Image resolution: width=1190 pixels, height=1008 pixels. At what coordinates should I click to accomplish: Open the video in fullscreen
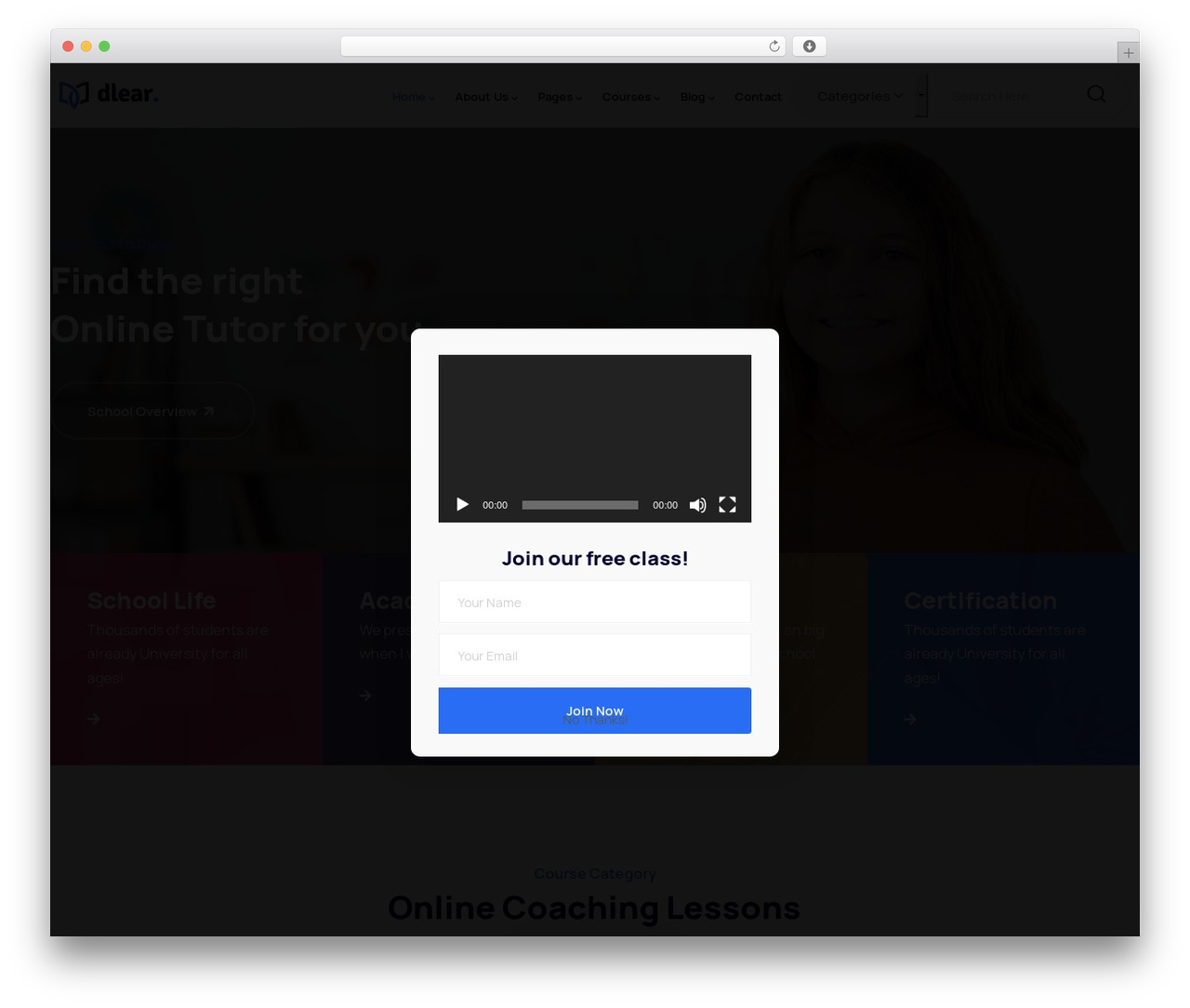click(727, 505)
